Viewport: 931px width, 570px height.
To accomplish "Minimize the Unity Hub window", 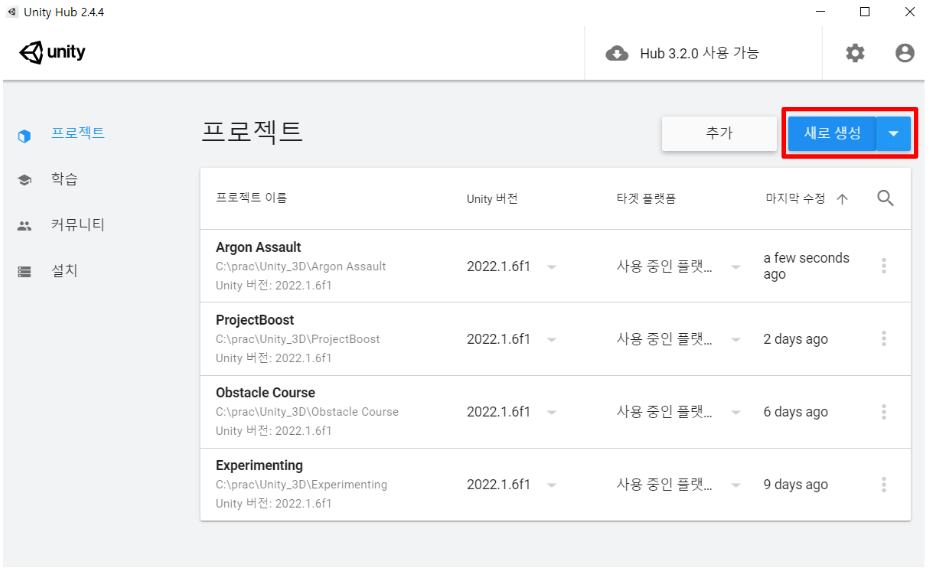I will click(821, 12).
